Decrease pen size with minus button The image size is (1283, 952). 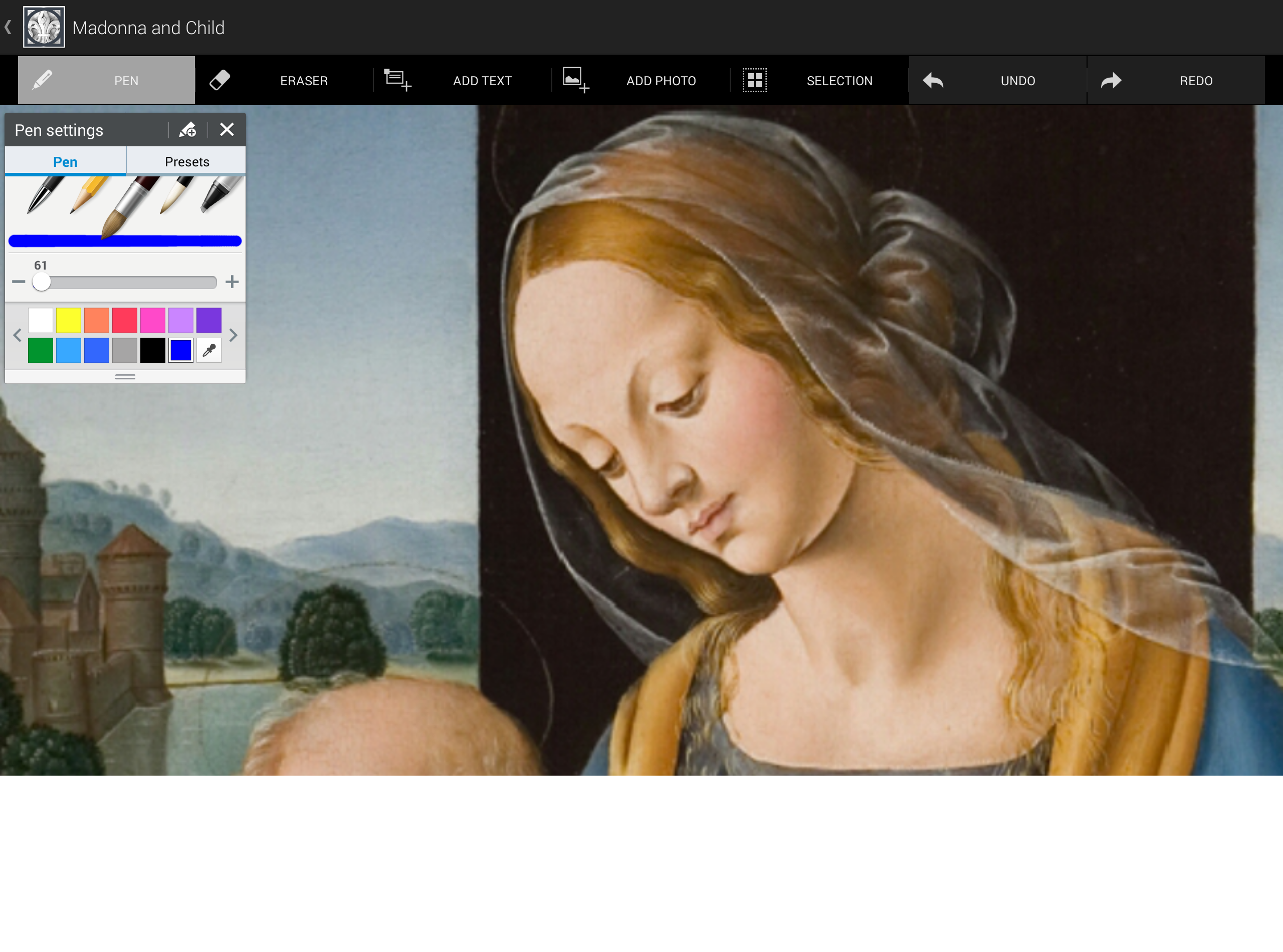19,282
